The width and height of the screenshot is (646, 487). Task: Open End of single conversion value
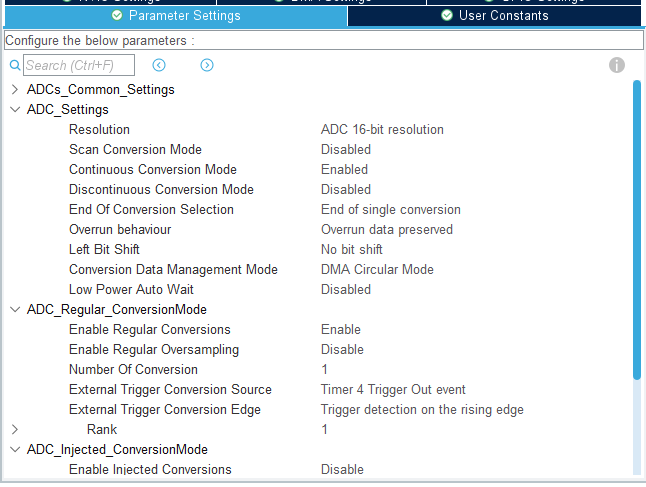coord(391,210)
